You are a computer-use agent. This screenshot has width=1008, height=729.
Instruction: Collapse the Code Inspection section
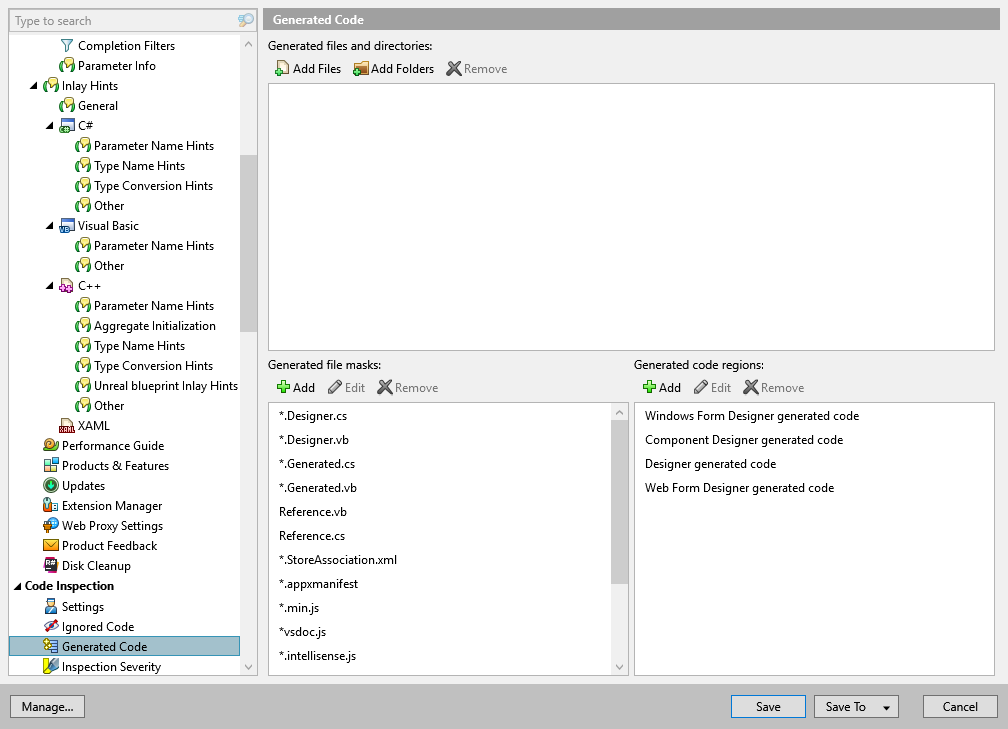[17, 587]
